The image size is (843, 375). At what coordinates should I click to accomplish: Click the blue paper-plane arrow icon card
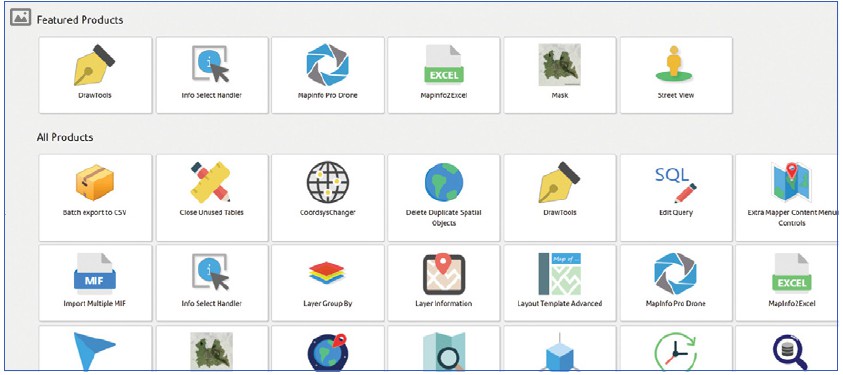pyautogui.click(x=95, y=348)
